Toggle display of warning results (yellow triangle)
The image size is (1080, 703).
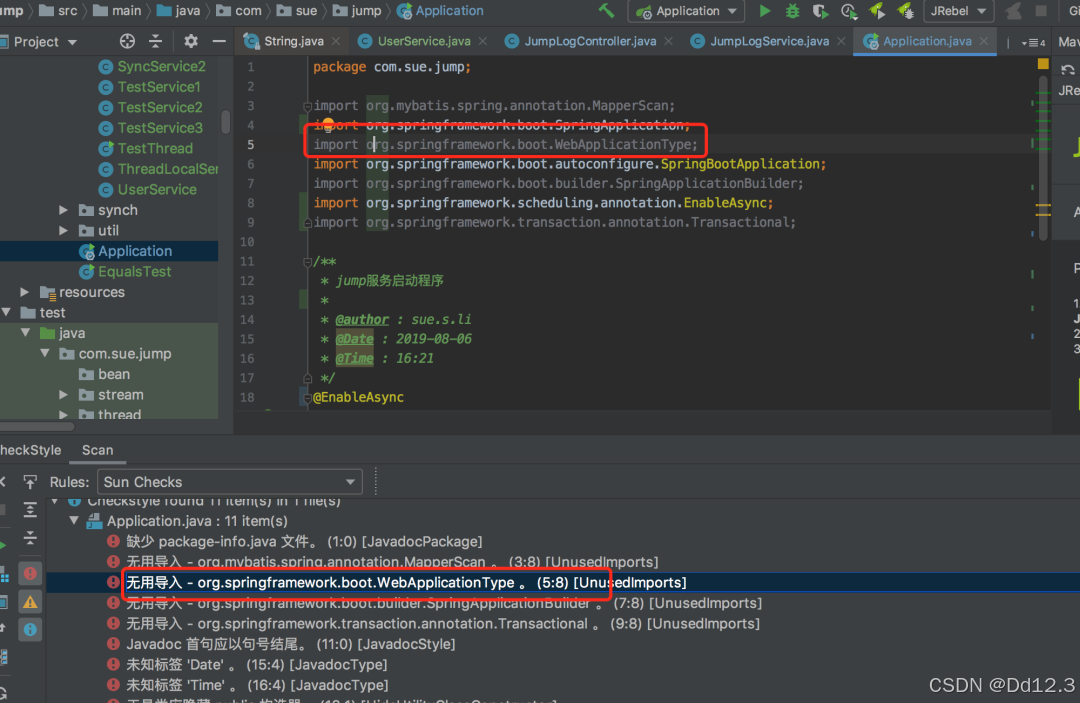30,601
